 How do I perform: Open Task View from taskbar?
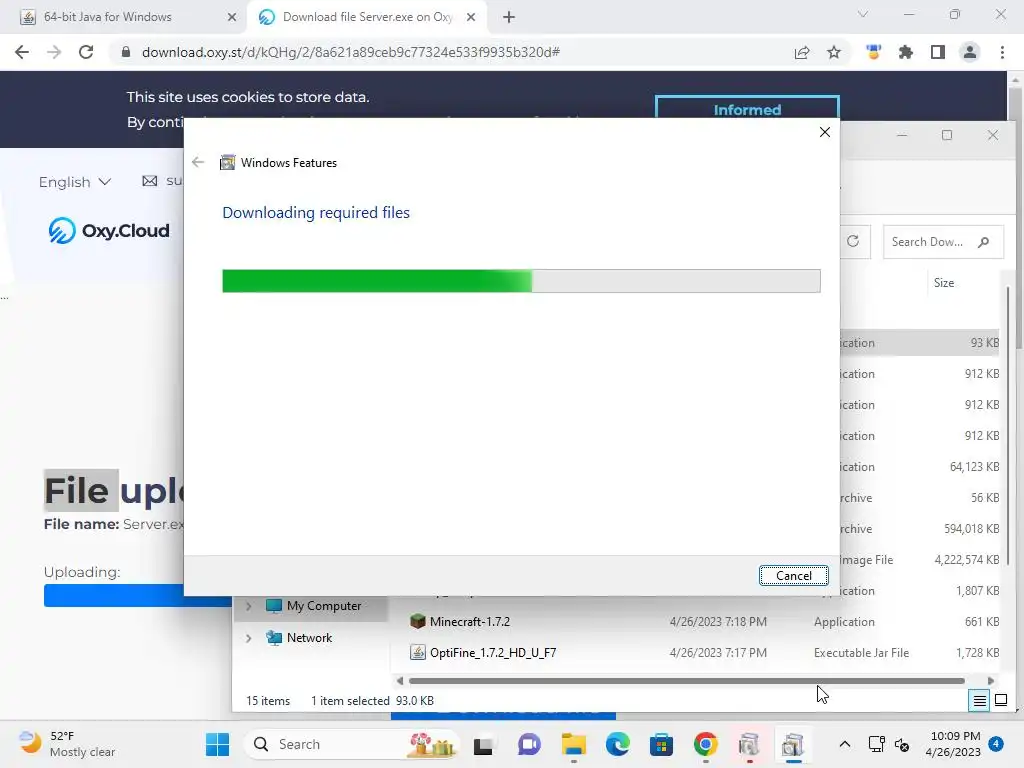tap(483, 744)
